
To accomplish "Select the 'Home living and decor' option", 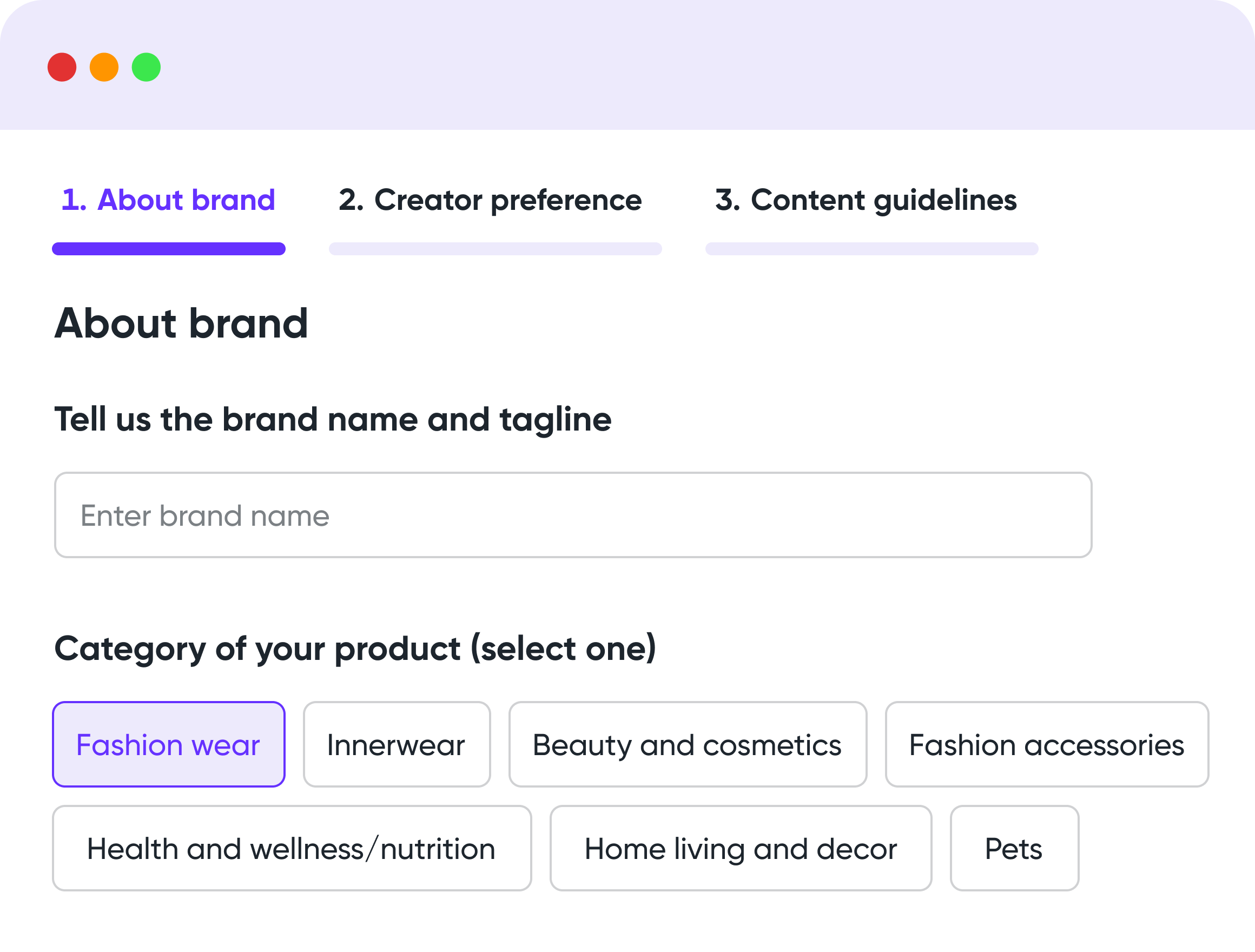I will (741, 849).
